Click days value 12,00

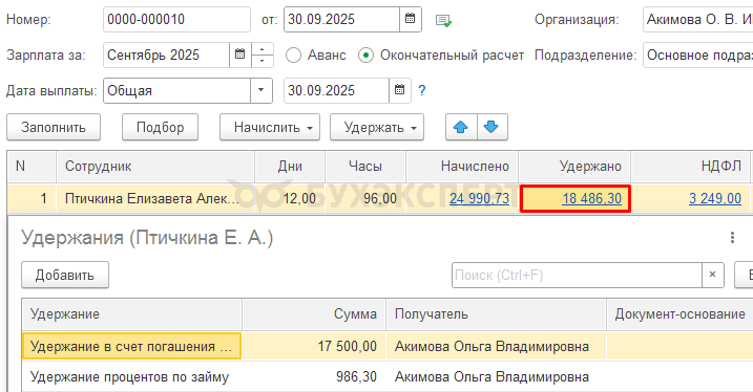tap(290, 198)
